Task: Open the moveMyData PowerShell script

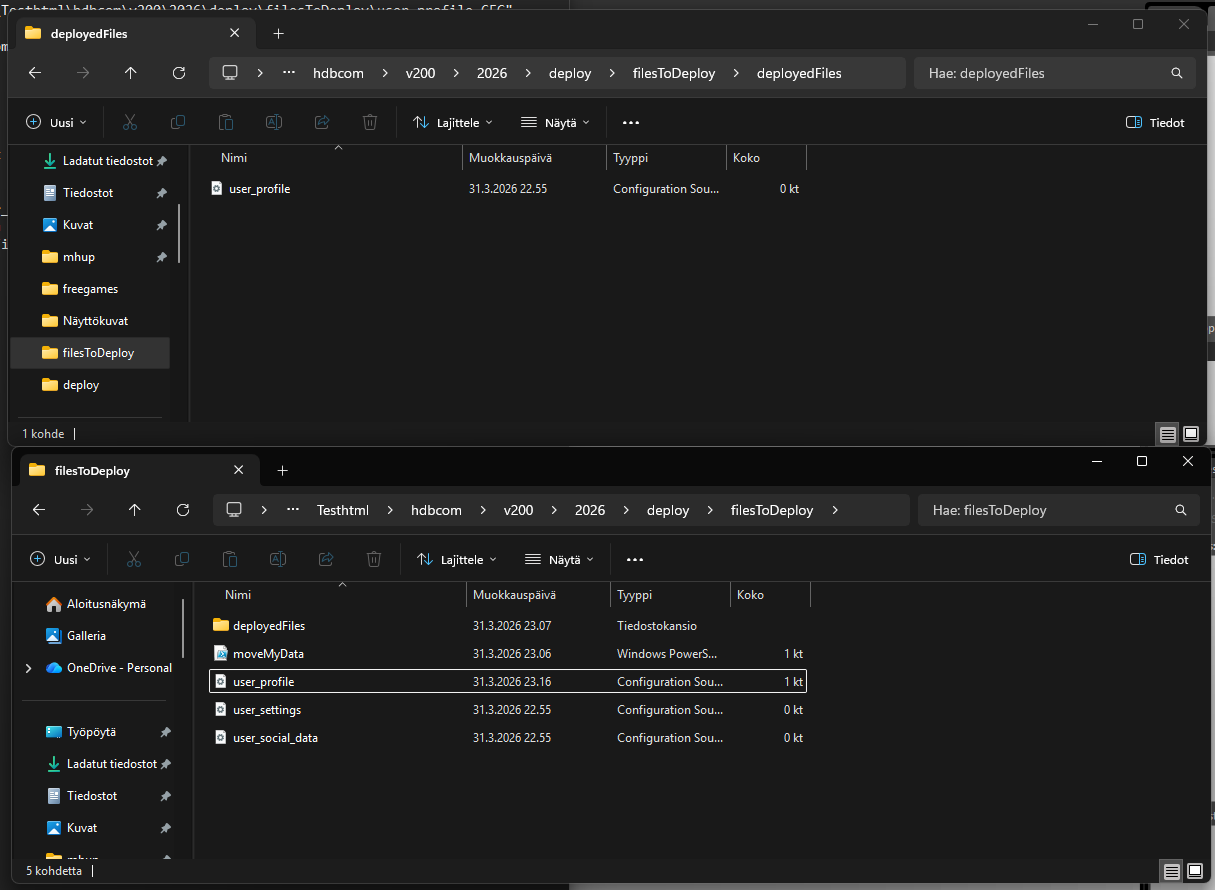Action: (267, 654)
